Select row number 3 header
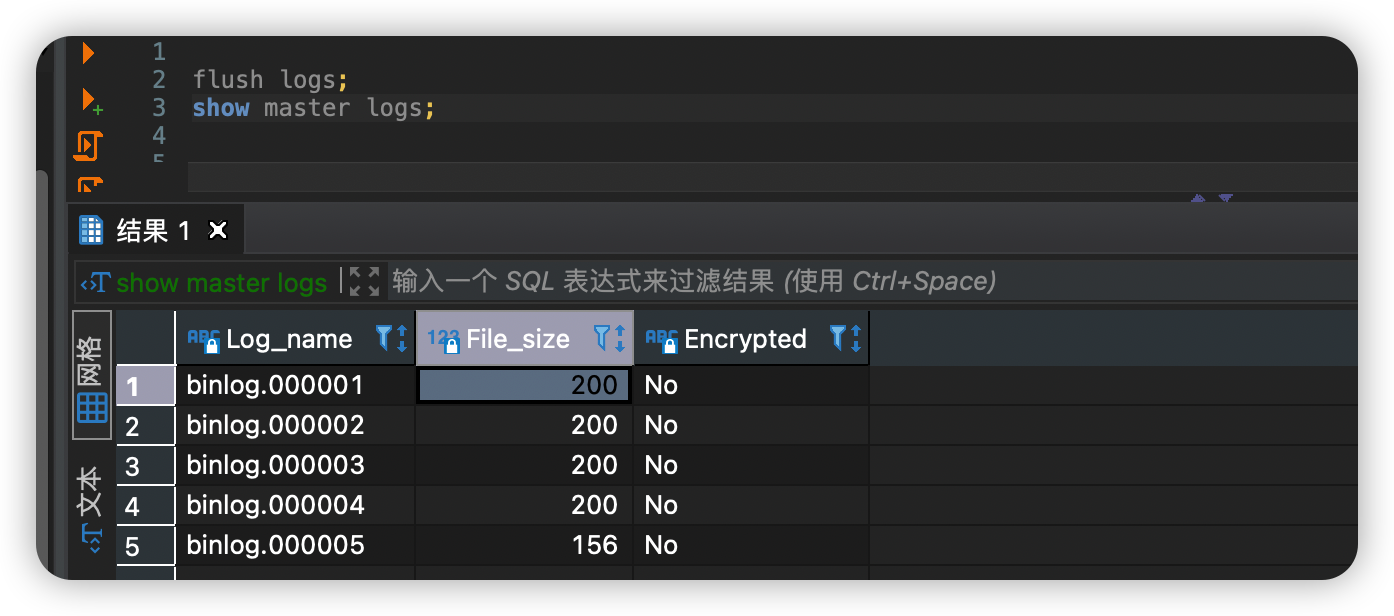Screen dimensions: 1394x616 tap(145, 466)
